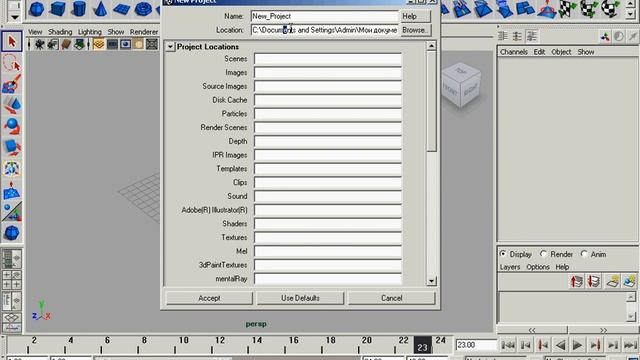
Task: Create a polygon torus from shelf
Action: click(x=143, y=9)
